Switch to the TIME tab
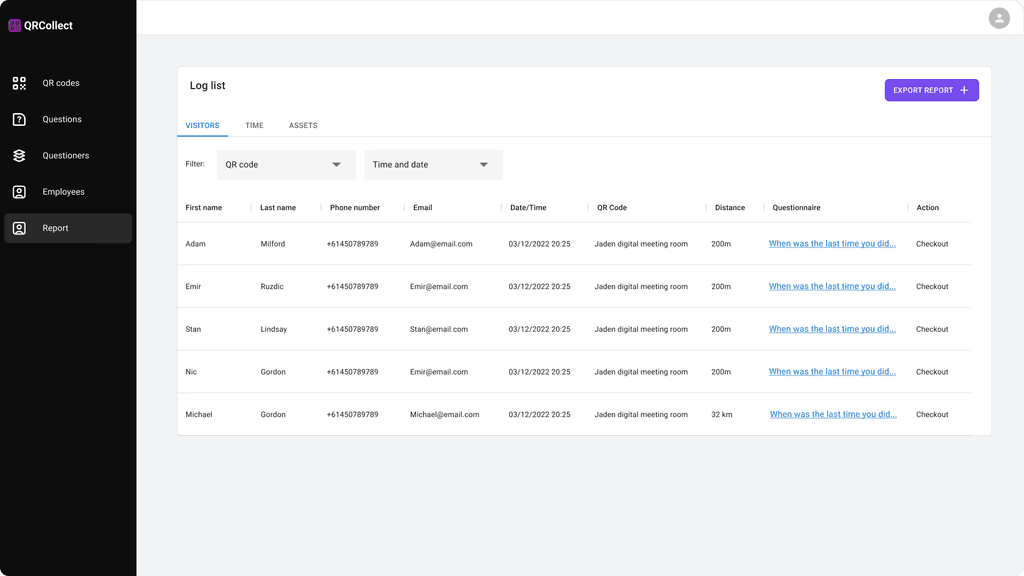The height and width of the screenshot is (576, 1024). tap(254, 126)
